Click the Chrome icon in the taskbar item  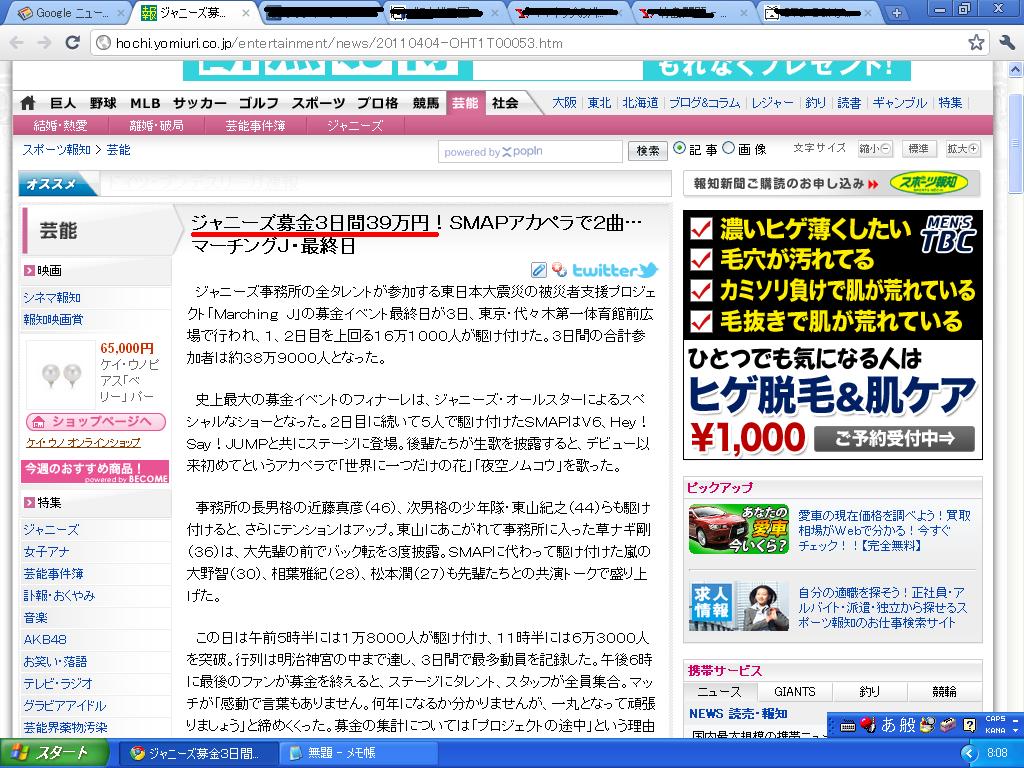pos(137,753)
